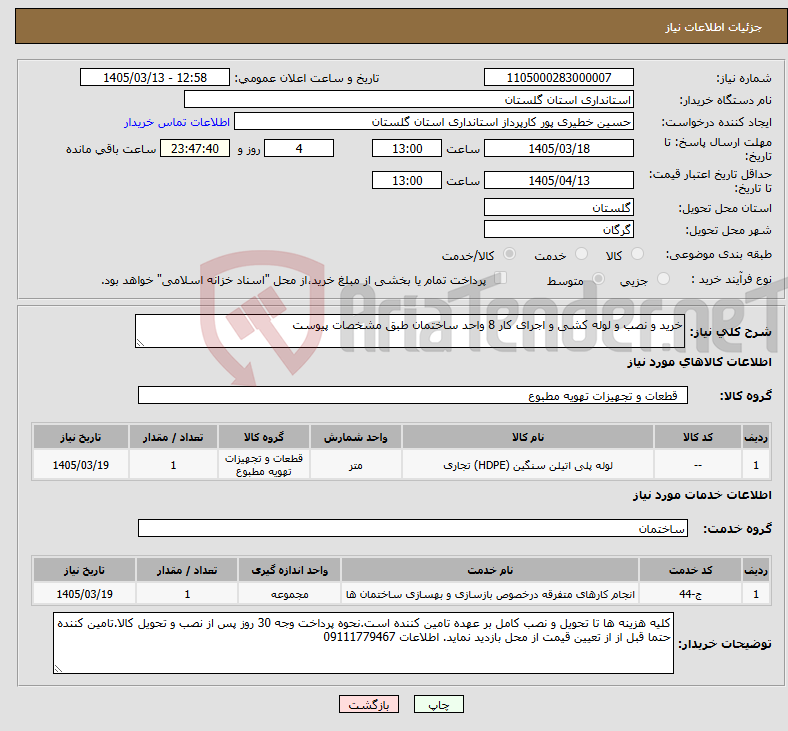Toggle the اسناد خزانه اسلامی payment checkbox
Viewport: 788px width, 731px height.
[500, 278]
